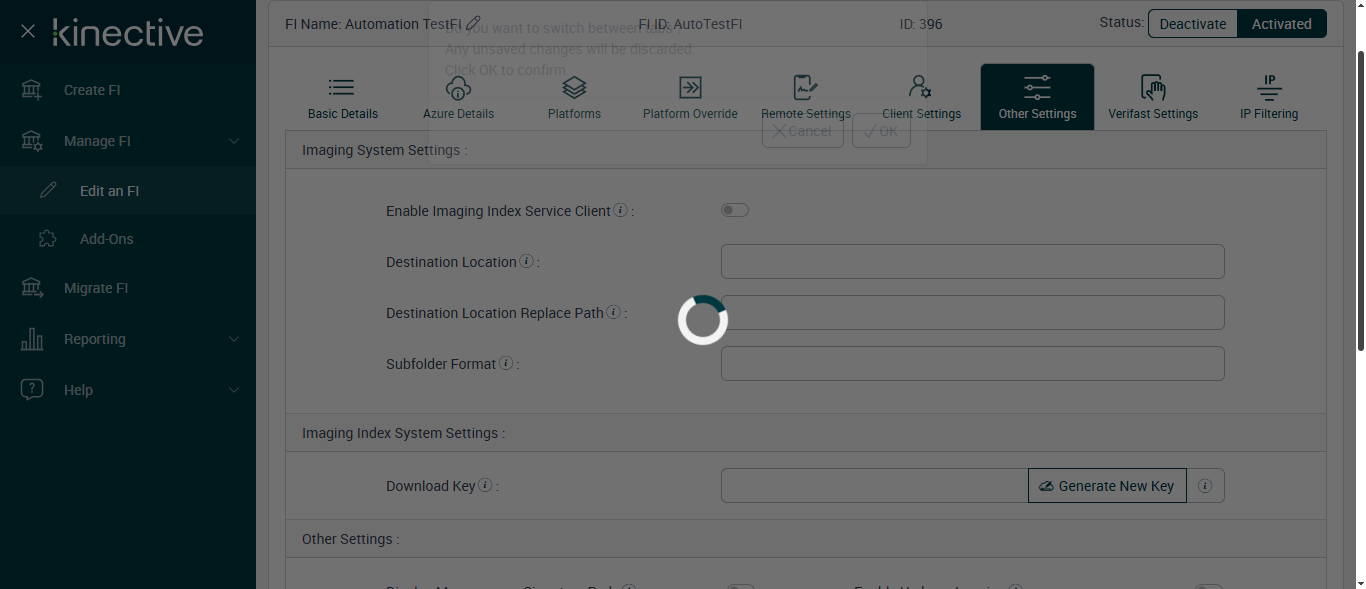Image resolution: width=1366 pixels, height=589 pixels.
Task: Click the Destination Location Replace Path field
Action: click(973, 312)
